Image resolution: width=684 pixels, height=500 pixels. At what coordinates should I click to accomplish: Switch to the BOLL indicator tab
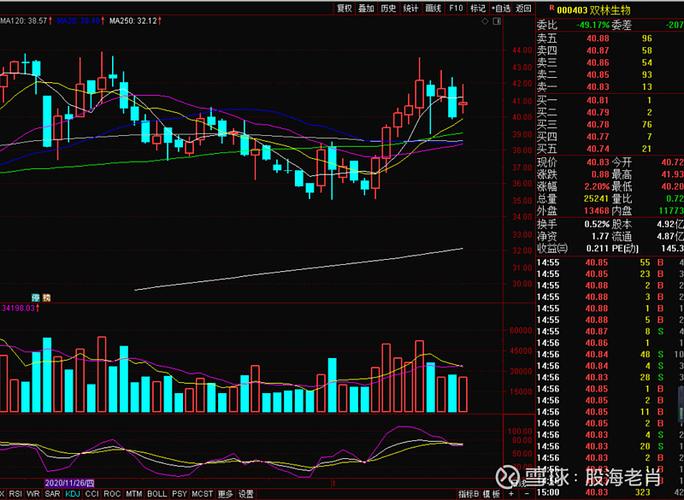click(x=157, y=494)
